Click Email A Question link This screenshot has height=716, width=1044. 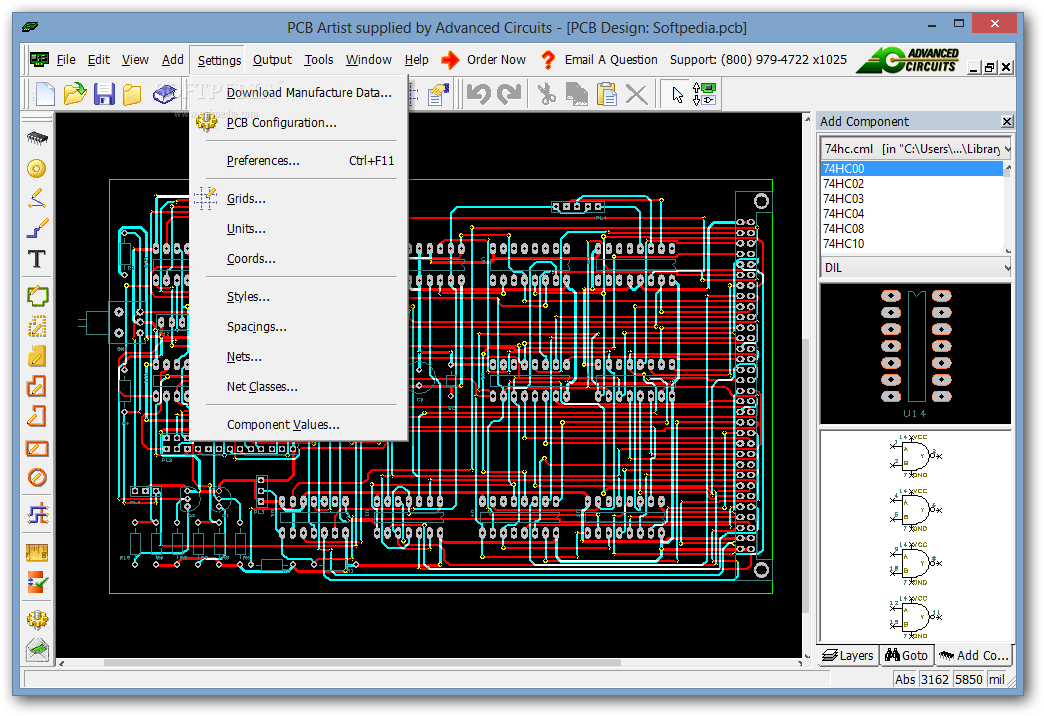599,60
